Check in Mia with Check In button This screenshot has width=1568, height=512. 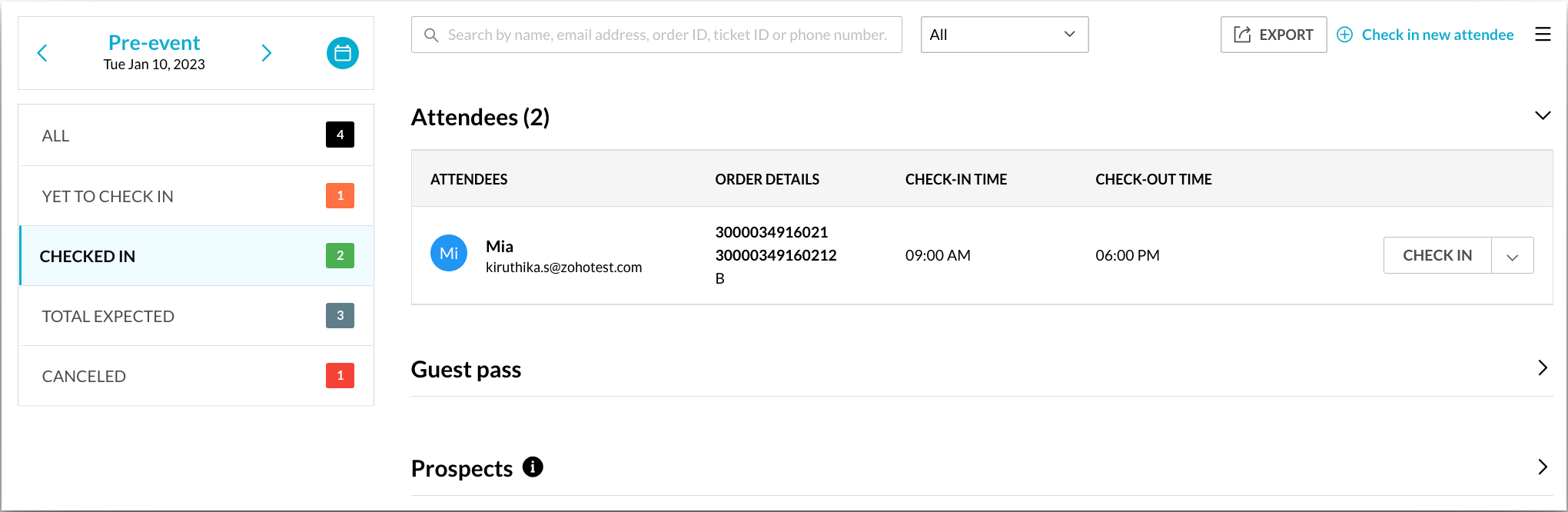pyautogui.click(x=1437, y=255)
